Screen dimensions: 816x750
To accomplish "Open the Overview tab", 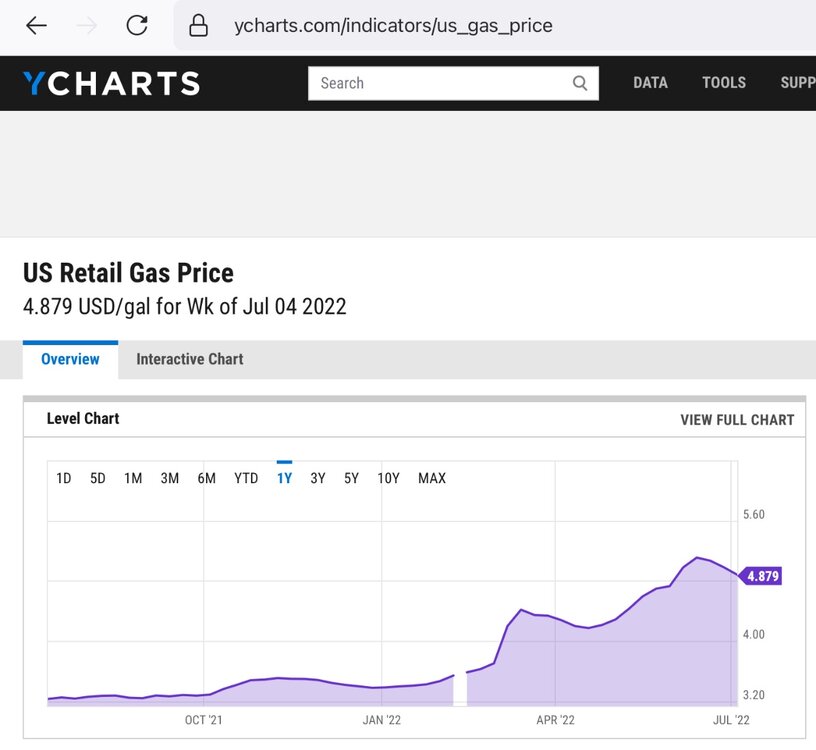I will coord(70,359).
